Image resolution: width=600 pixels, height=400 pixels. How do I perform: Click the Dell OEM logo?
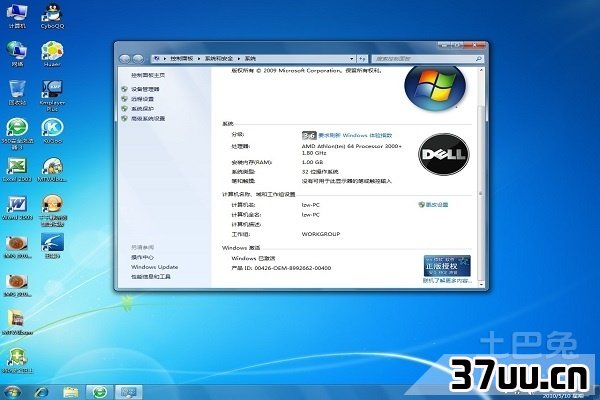pos(443,154)
